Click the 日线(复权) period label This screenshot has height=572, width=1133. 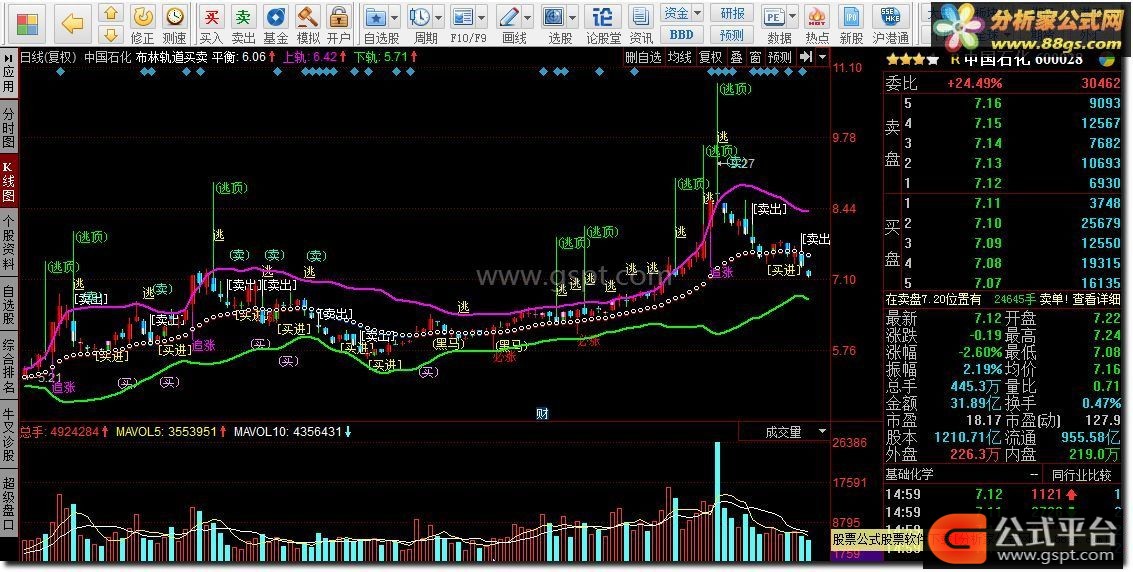click(49, 57)
